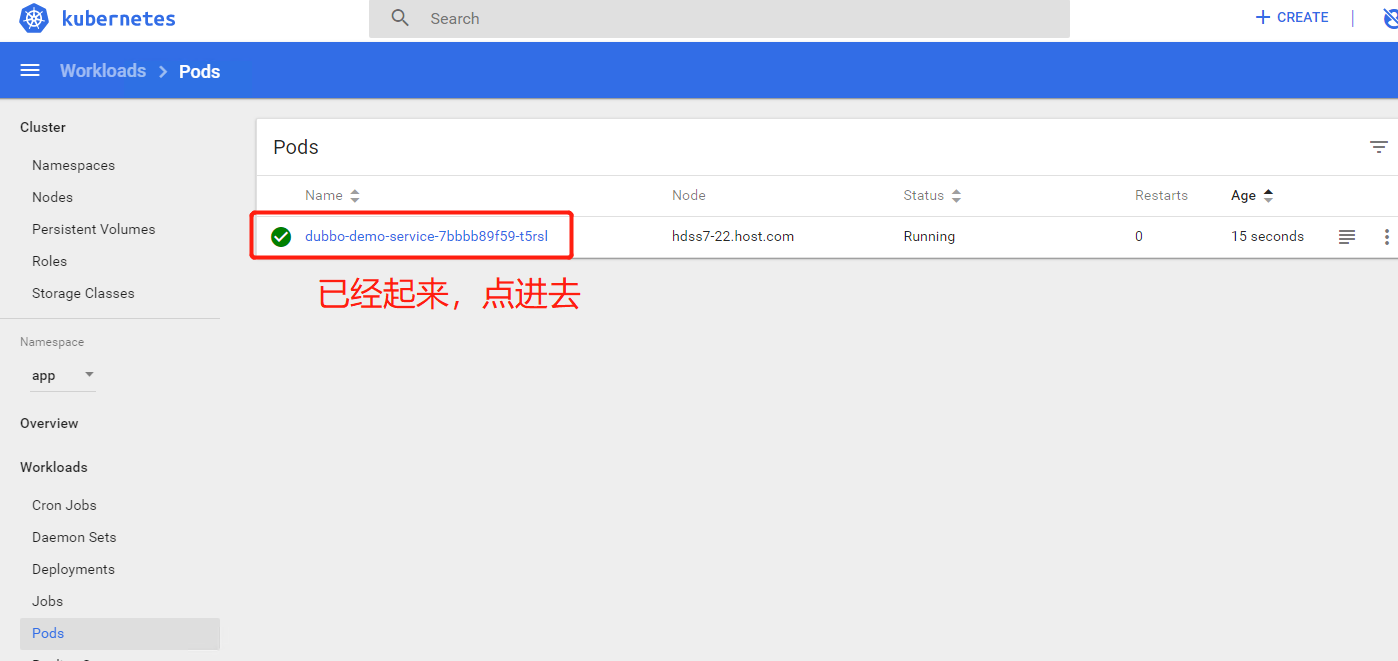
Task: Open three-dot actions menu for the pod
Action: (x=1386, y=237)
